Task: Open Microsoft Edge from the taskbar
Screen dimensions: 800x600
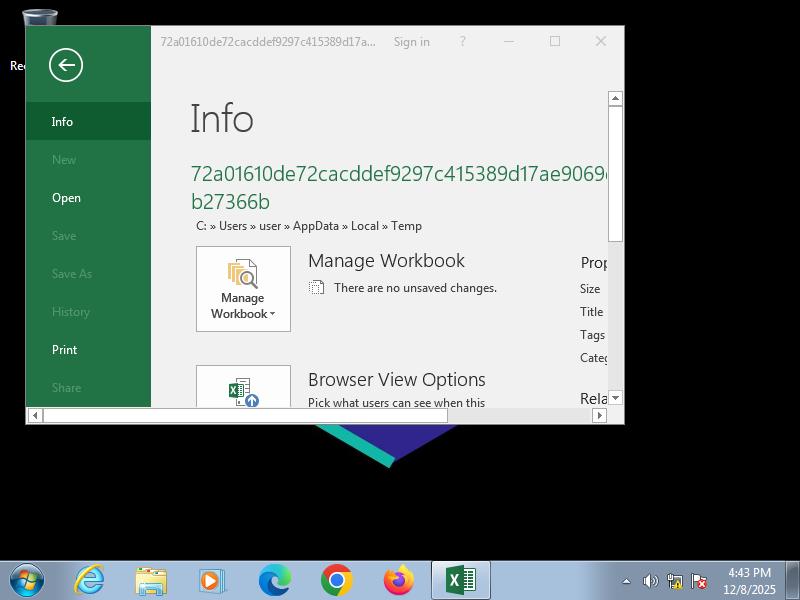Action: coord(275,580)
